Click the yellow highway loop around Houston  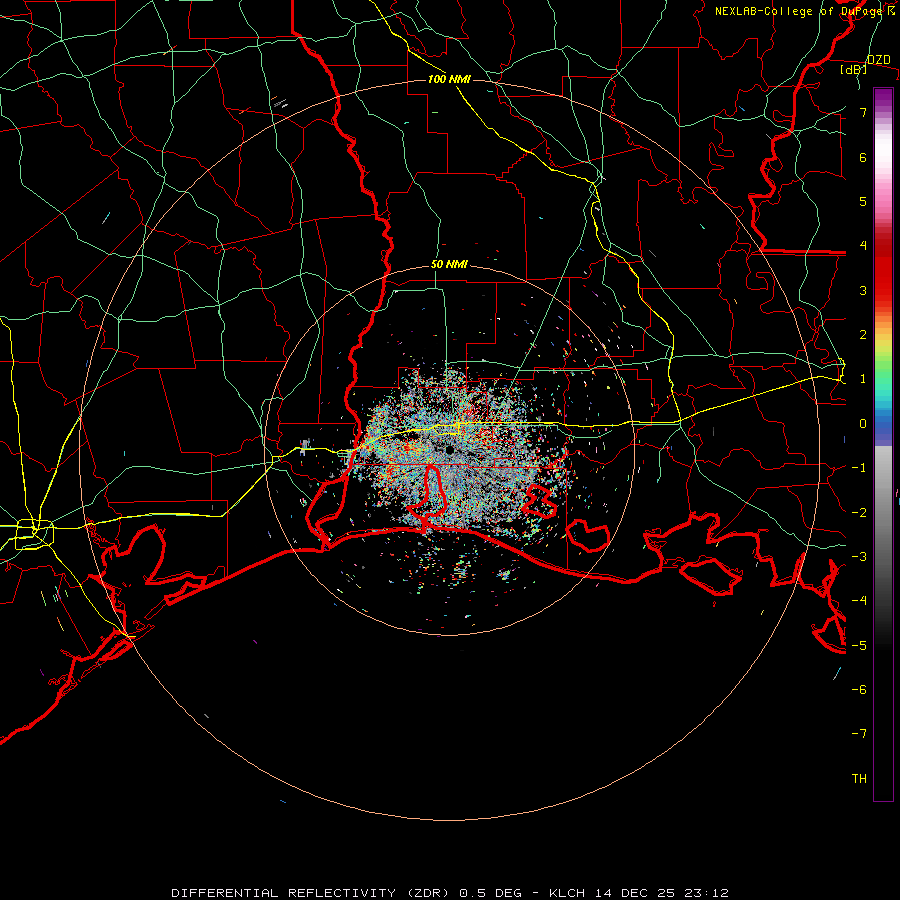click(34, 534)
